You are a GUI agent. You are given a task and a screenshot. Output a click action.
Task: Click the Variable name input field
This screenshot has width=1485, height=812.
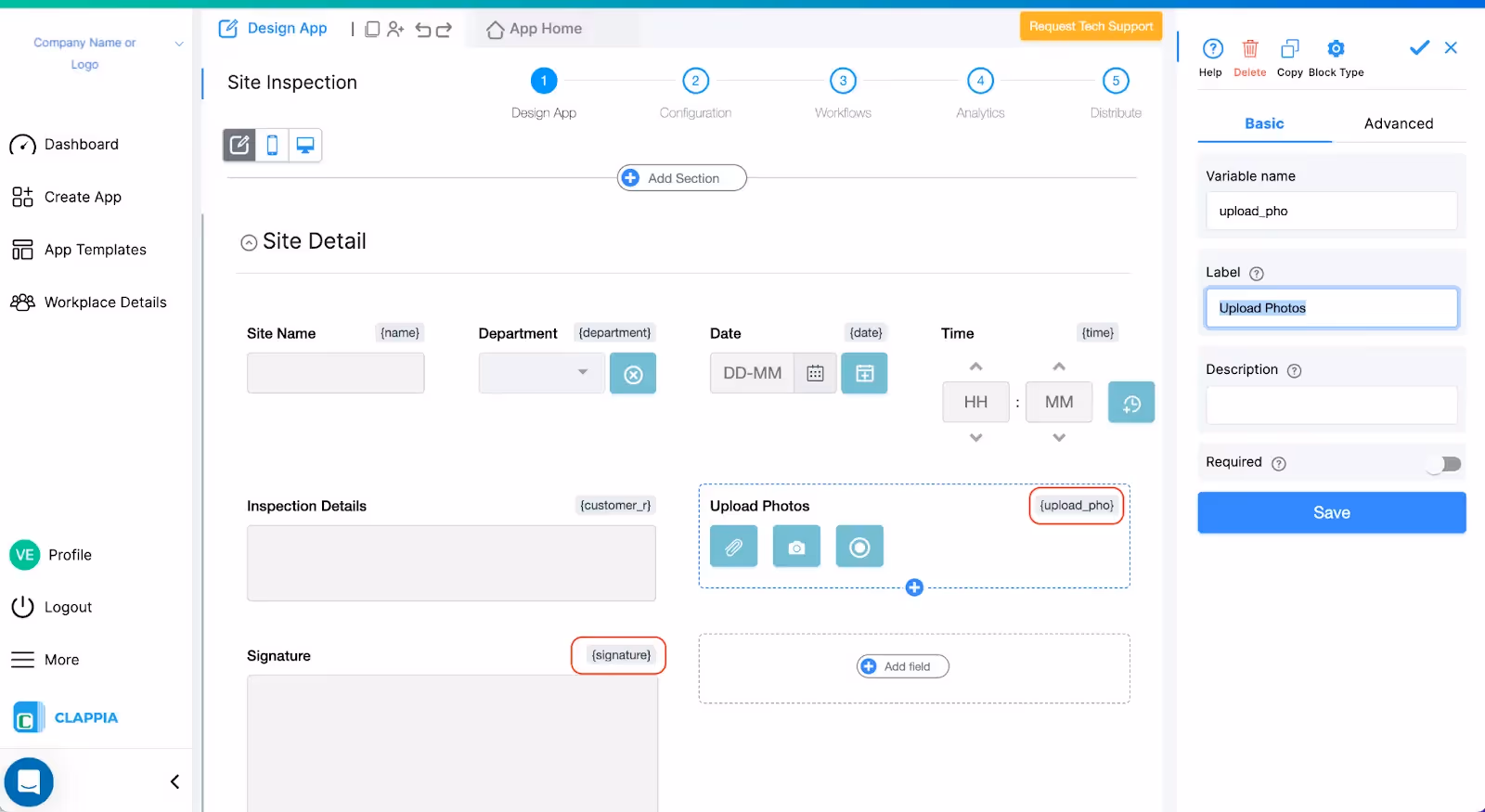tap(1332, 211)
